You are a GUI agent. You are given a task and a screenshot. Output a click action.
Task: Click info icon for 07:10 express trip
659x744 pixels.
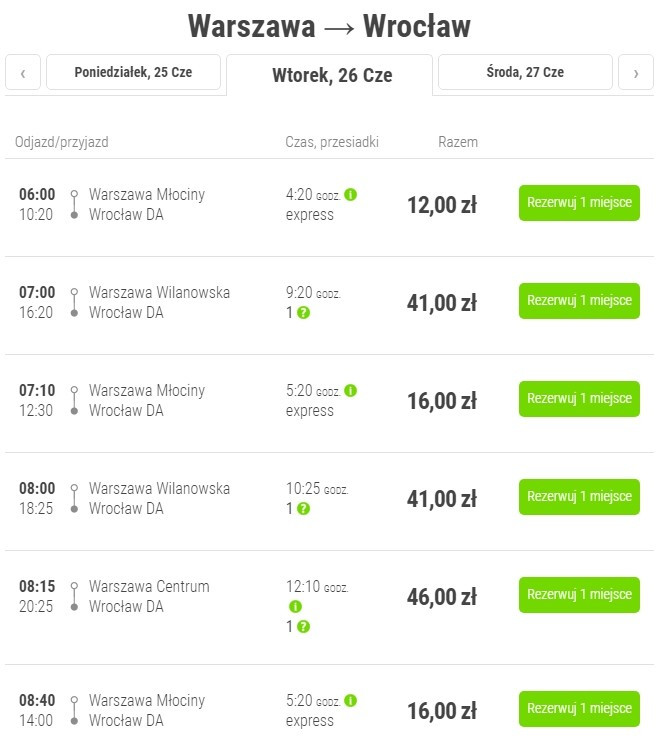351,391
